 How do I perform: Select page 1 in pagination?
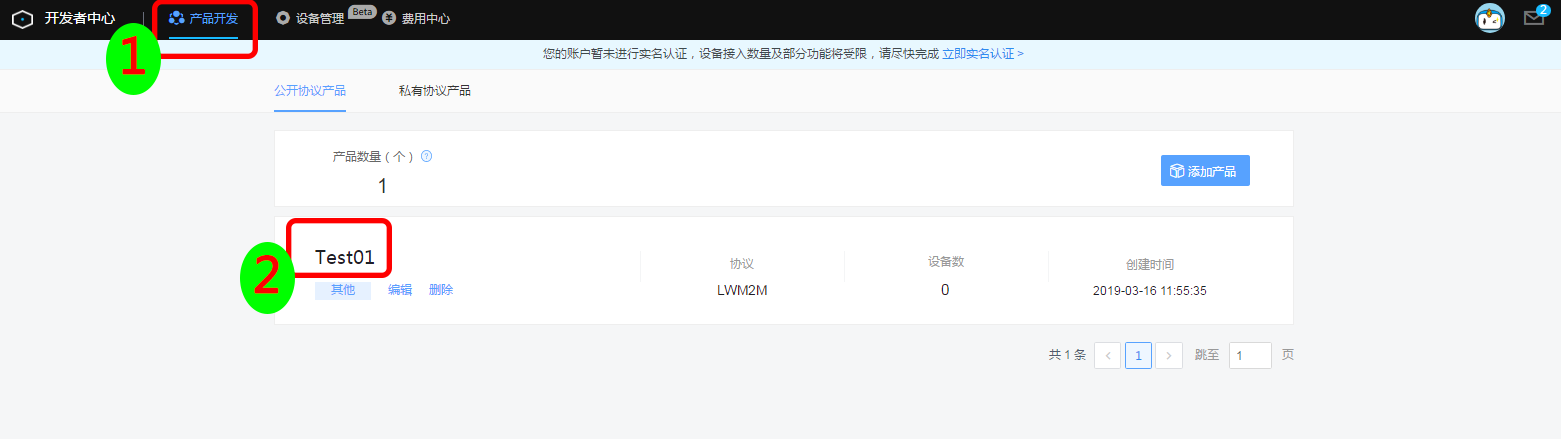click(1138, 355)
